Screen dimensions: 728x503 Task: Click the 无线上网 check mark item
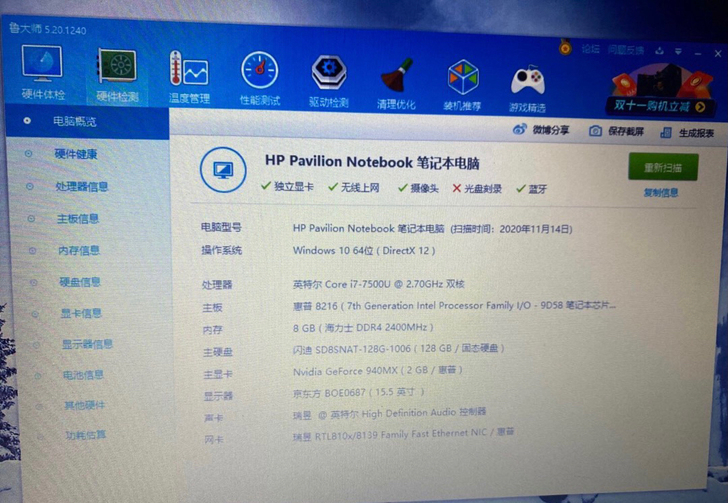point(354,187)
